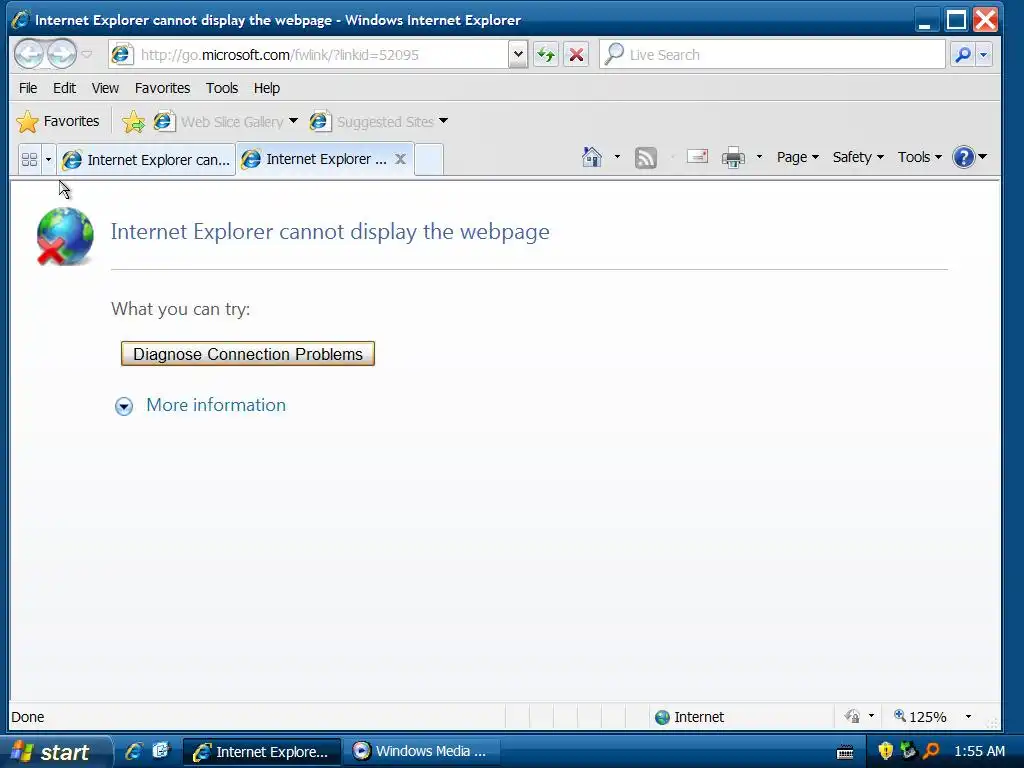Screen dimensions: 1024x768
Task: Open the Print options dropdown arrow
Action: point(759,157)
